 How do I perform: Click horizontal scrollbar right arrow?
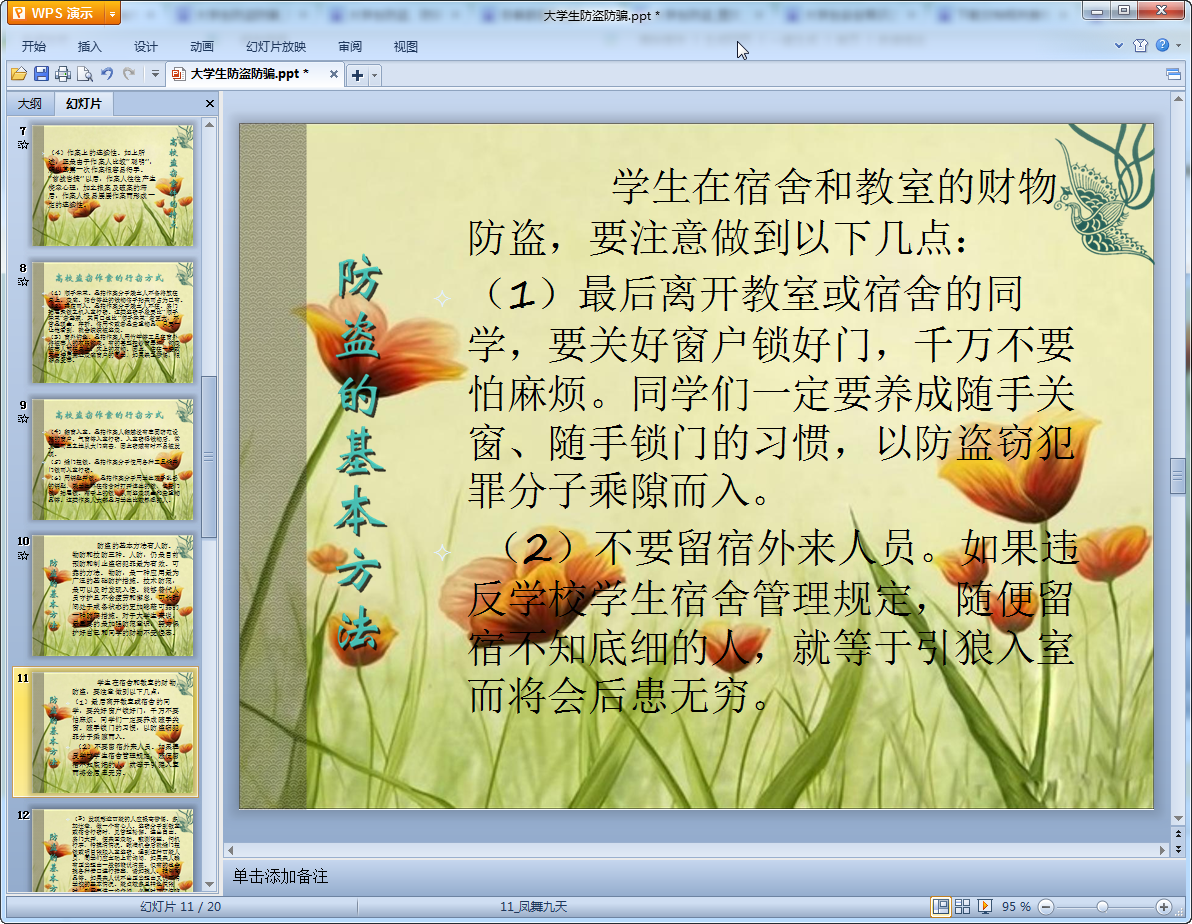coord(1162,849)
